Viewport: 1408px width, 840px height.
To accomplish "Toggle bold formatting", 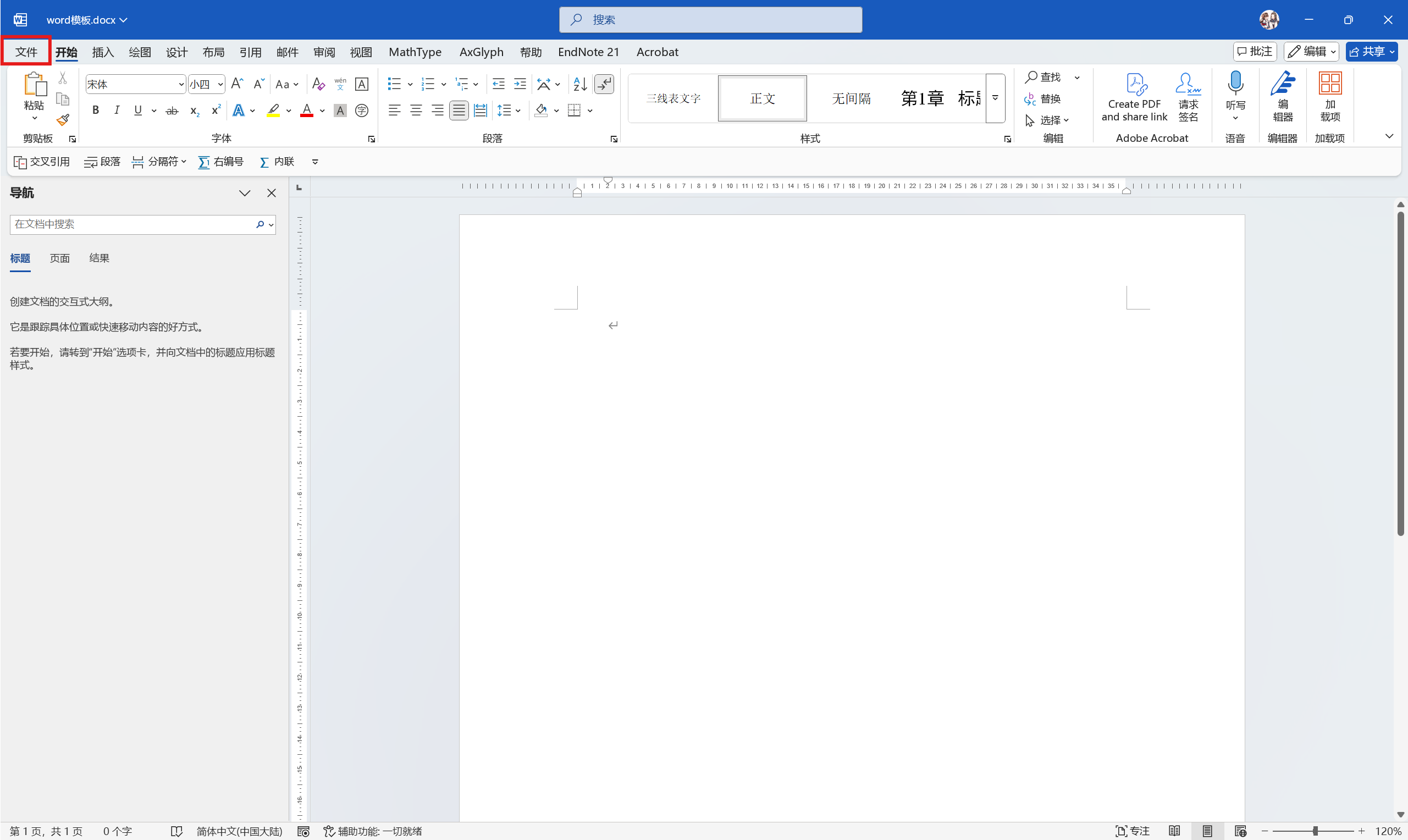I will [x=96, y=110].
